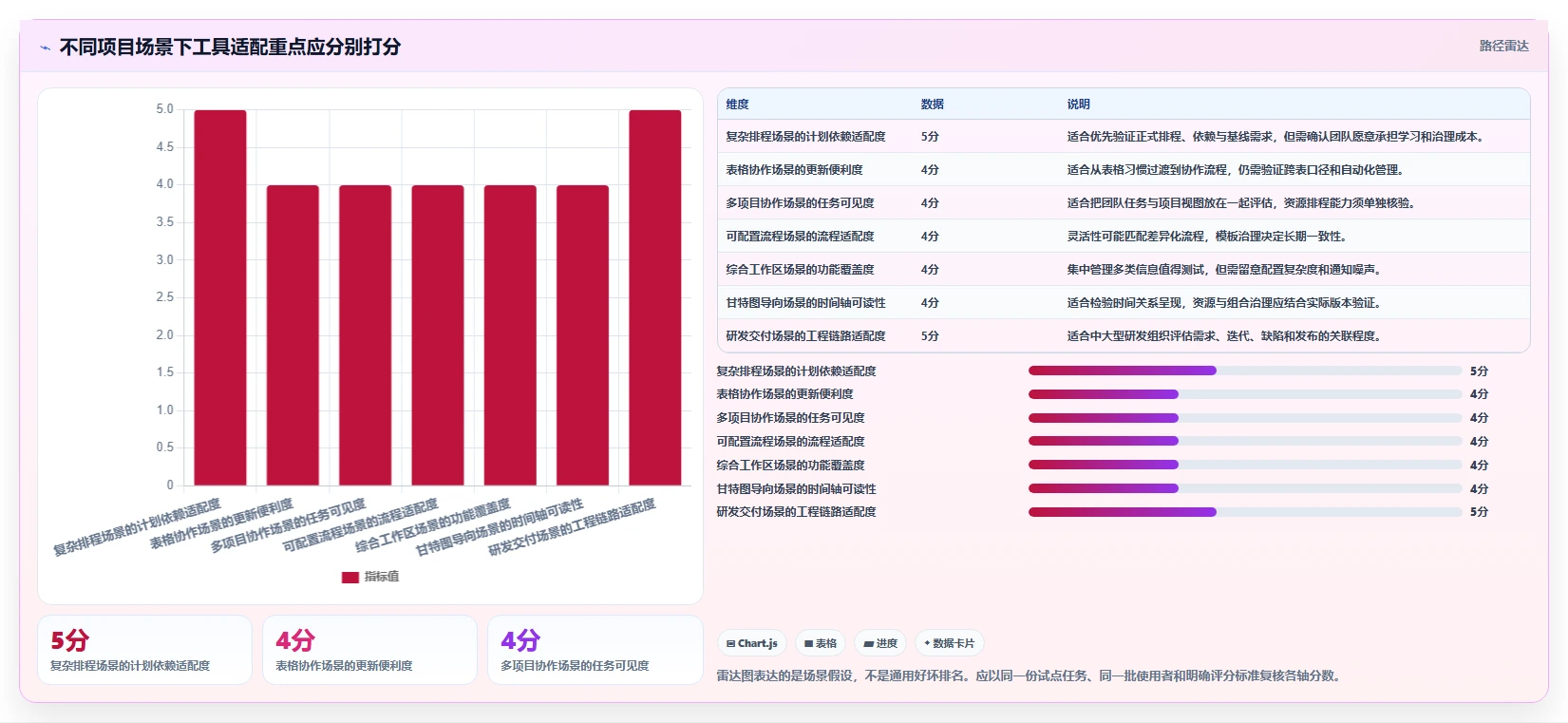Viewport: 1568px width, 723px height.
Task: Click the 数据 table column header
Action: 932,105
